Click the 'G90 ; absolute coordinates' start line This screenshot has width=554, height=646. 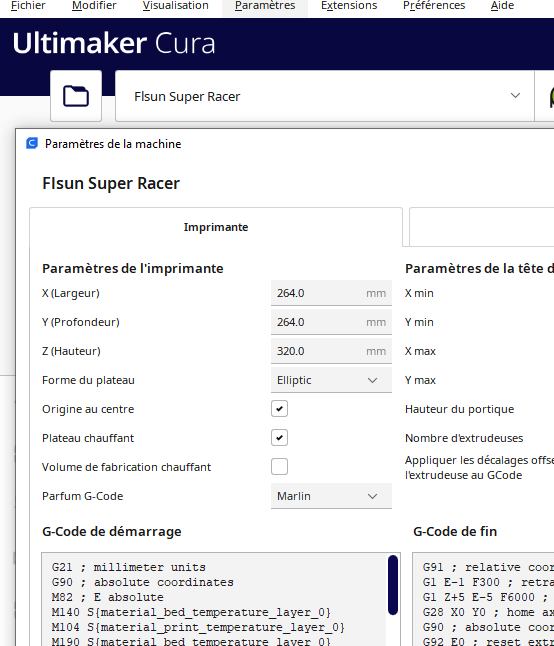143,582
